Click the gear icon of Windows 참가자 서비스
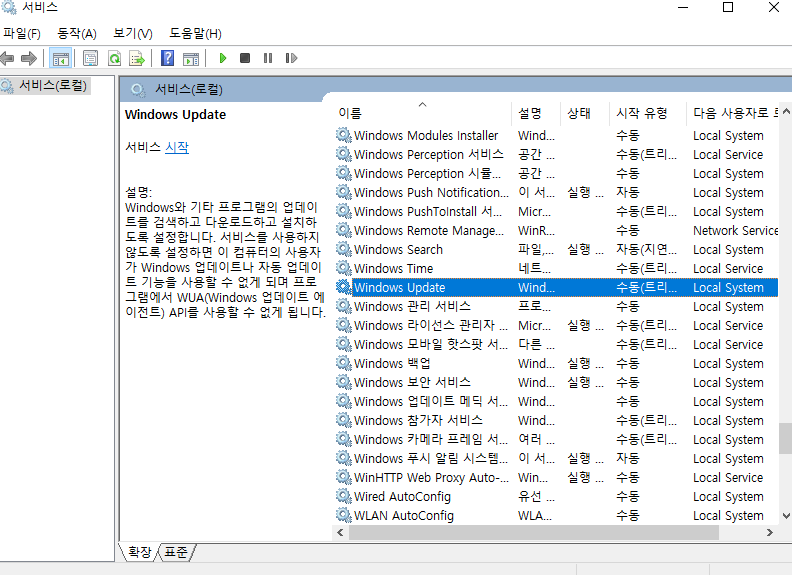Image resolution: width=792 pixels, height=575 pixels. [x=344, y=420]
